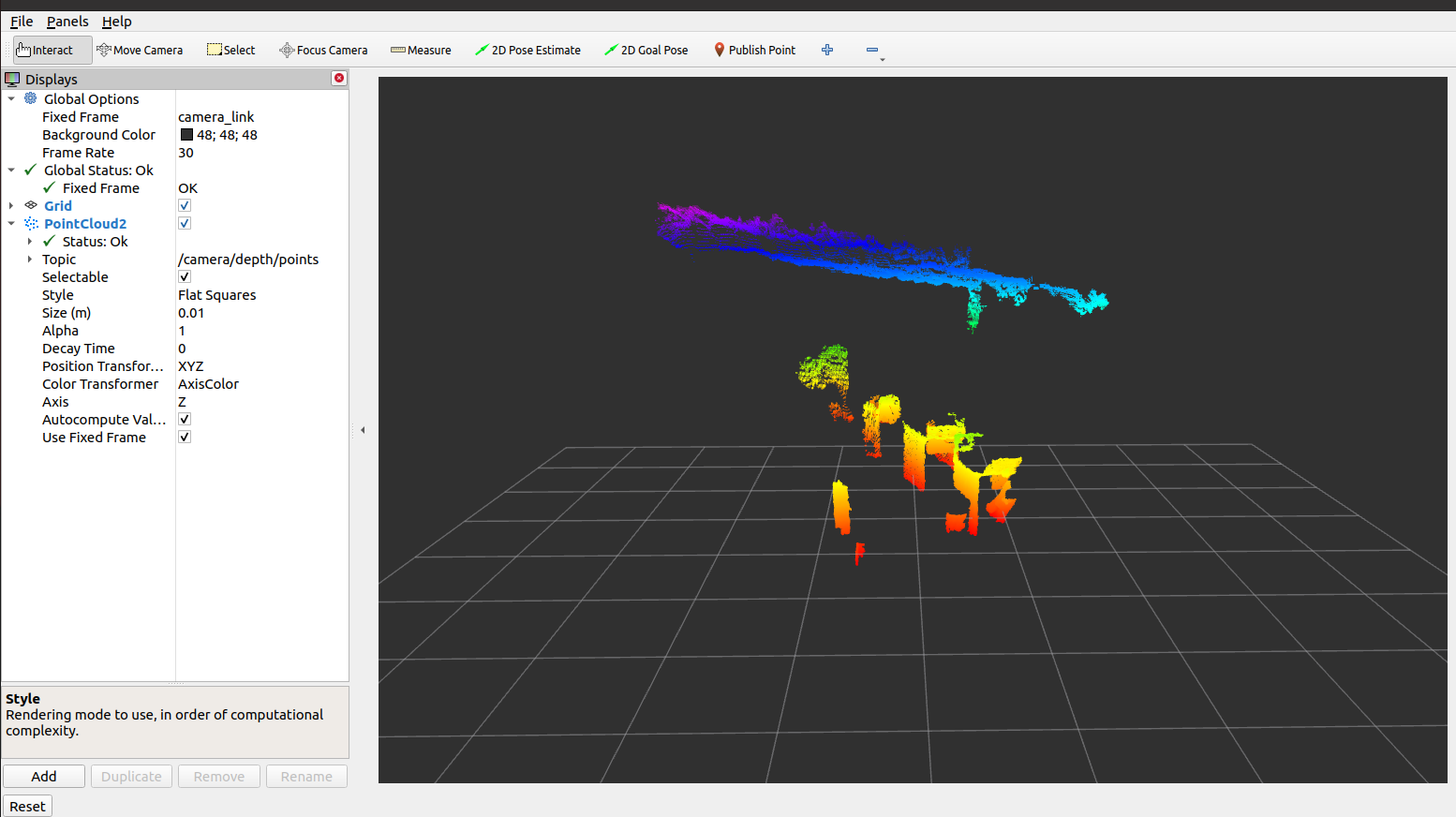The image size is (1456, 817).
Task: Click the minus remove-tool icon
Action: (872, 50)
